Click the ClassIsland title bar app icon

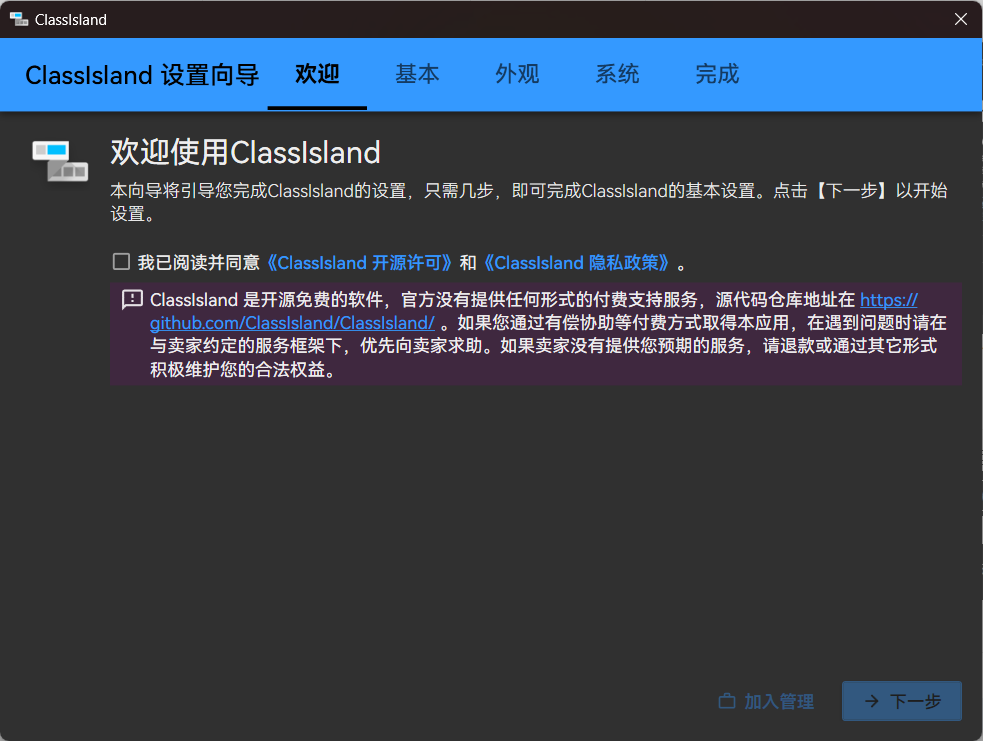click(x=19, y=19)
